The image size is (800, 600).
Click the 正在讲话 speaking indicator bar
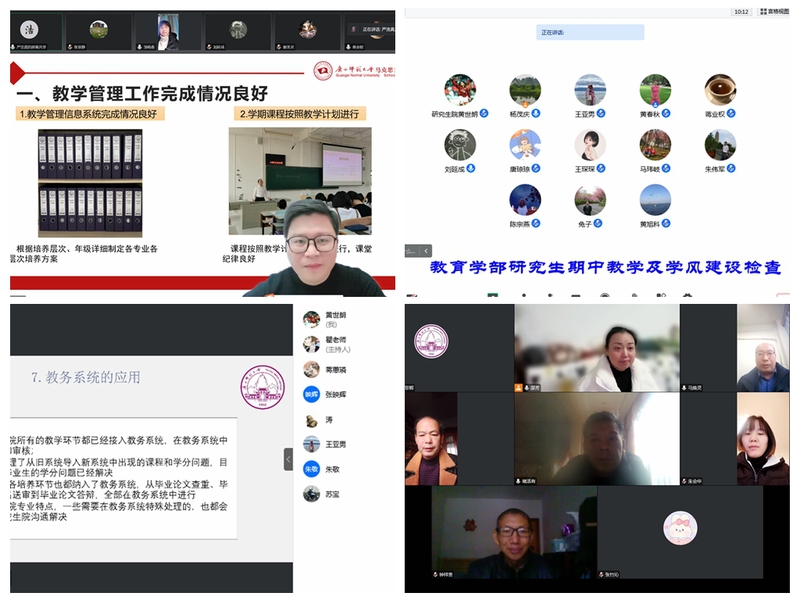tap(590, 32)
